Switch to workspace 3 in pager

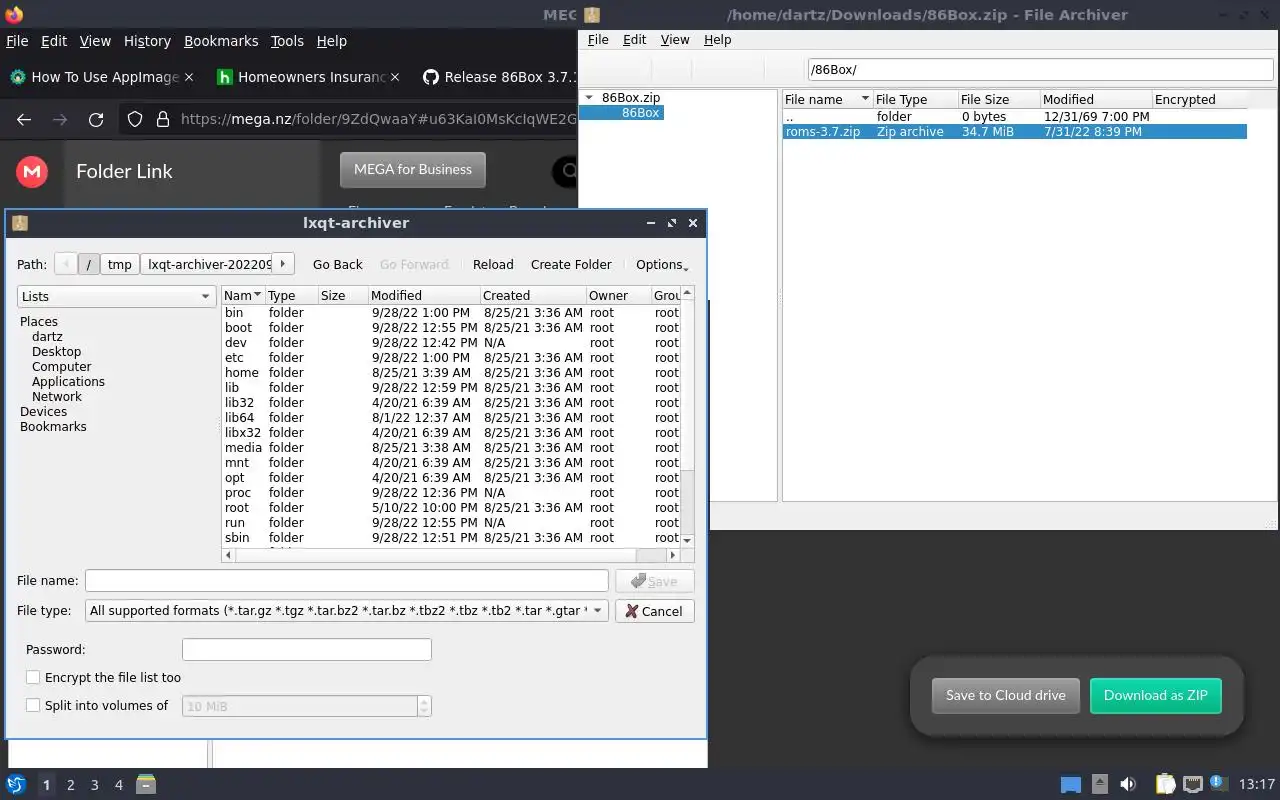click(94, 785)
